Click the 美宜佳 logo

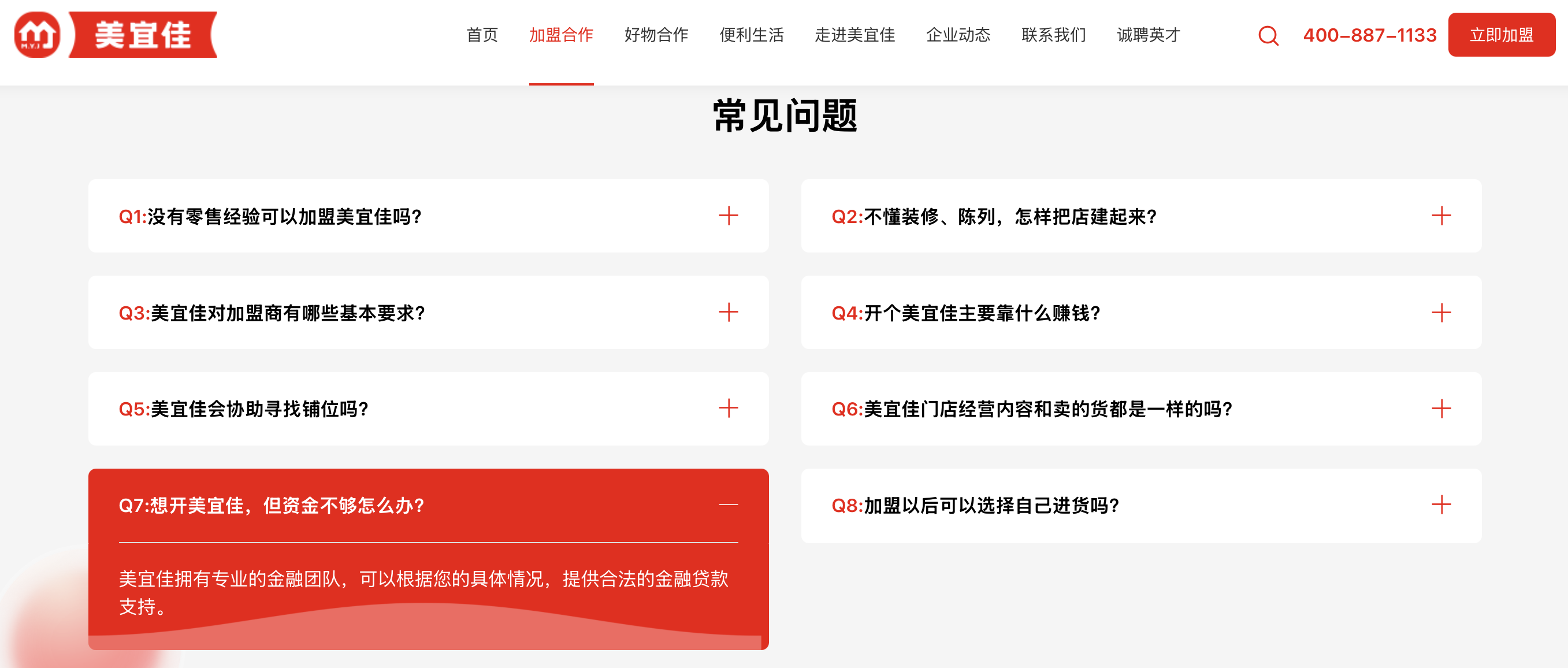116,35
